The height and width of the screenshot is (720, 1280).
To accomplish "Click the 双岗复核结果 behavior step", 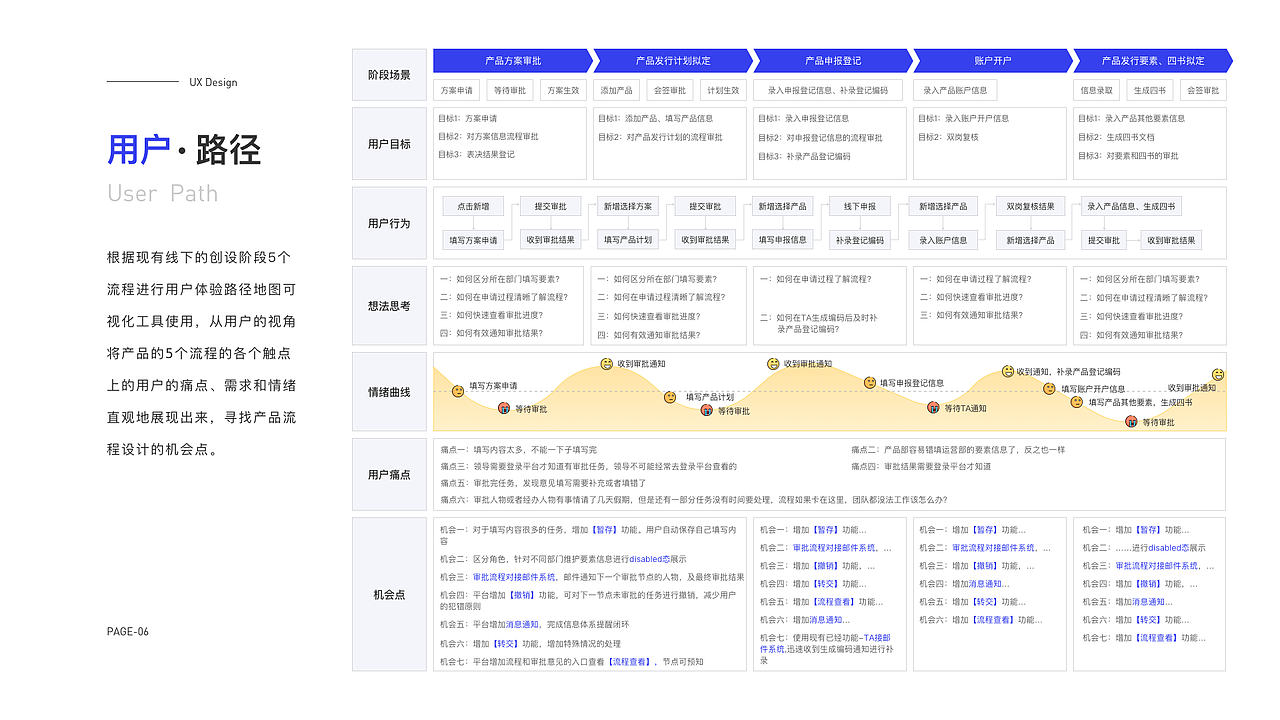I will point(1030,206).
